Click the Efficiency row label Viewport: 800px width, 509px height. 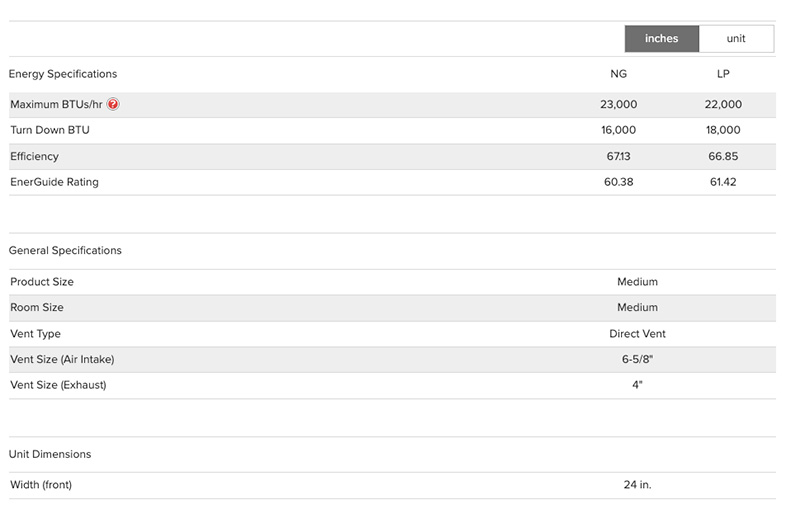35,156
